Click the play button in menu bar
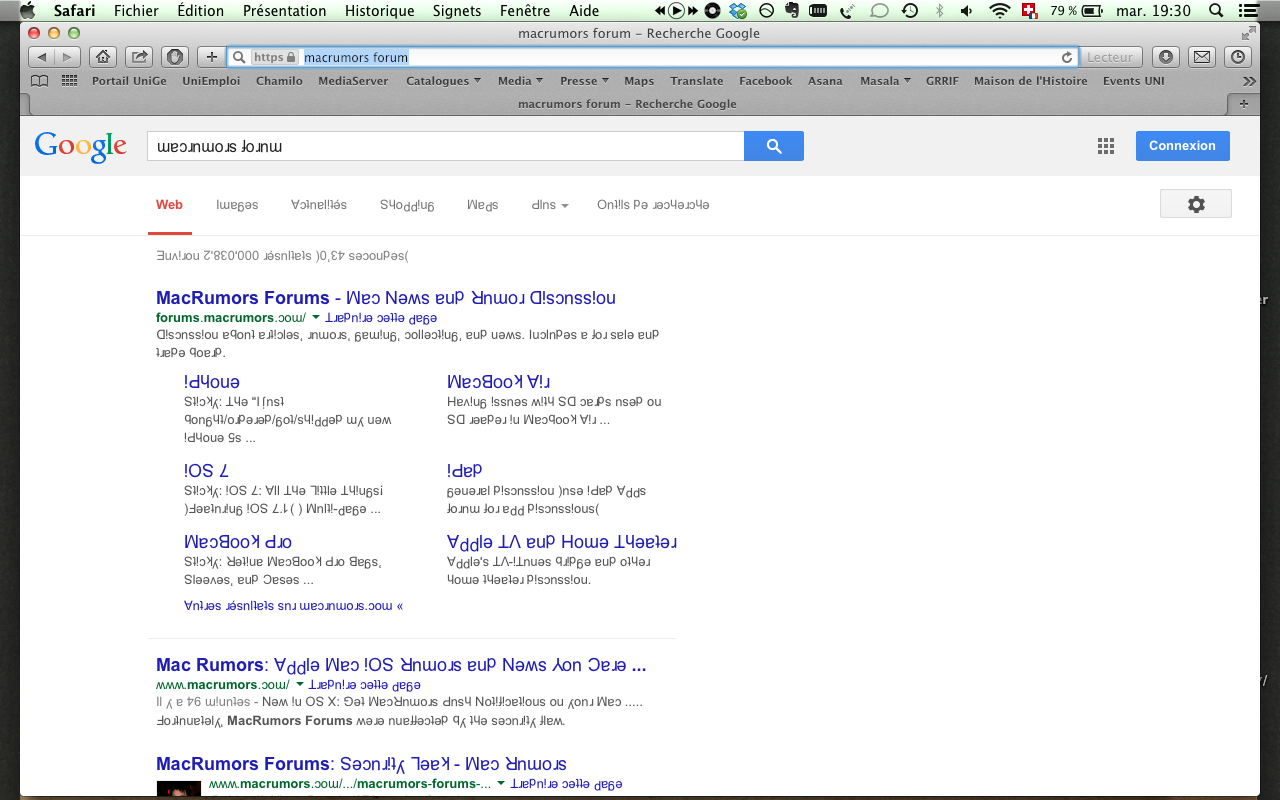The image size is (1280, 800). (x=676, y=11)
